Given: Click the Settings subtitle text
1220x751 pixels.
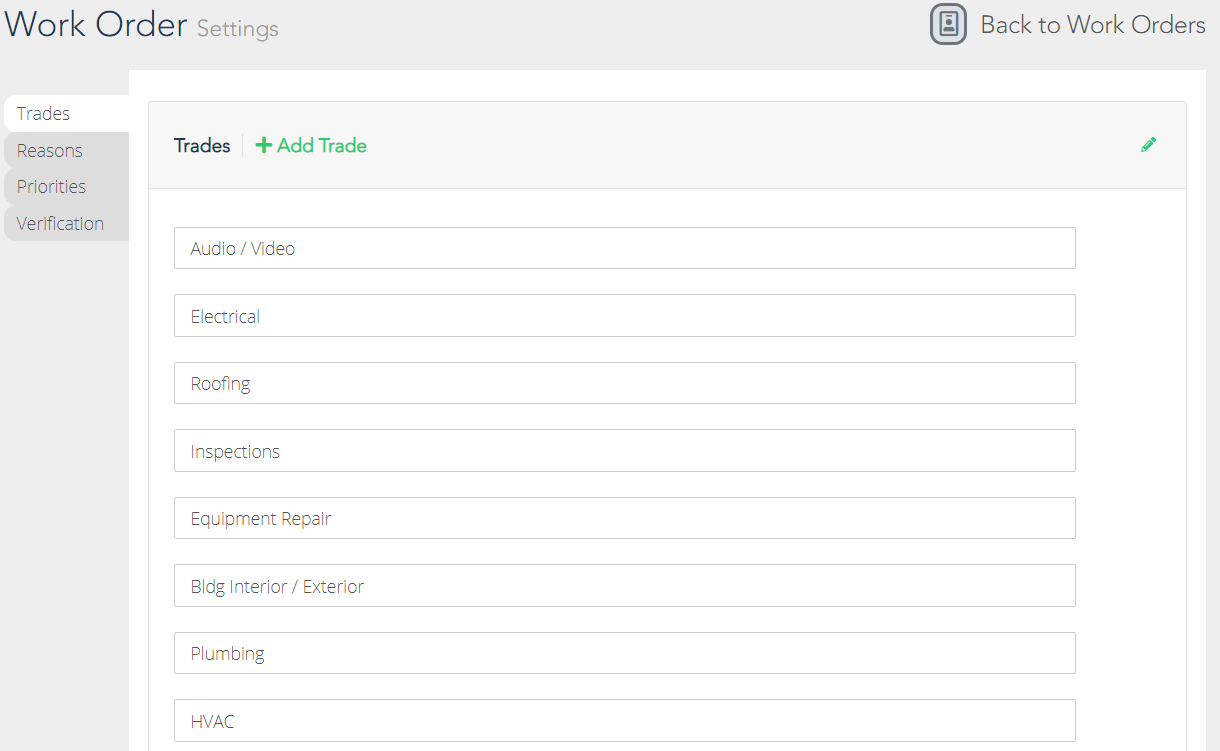Looking at the screenshot, I should 238,29.
